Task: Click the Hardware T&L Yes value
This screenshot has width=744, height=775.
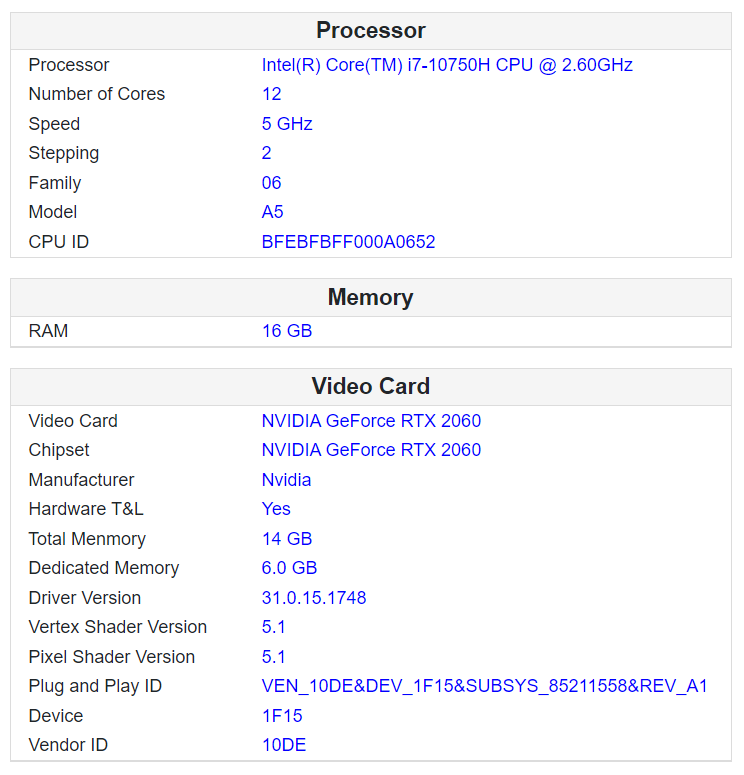Action: (x=276, y=509)
